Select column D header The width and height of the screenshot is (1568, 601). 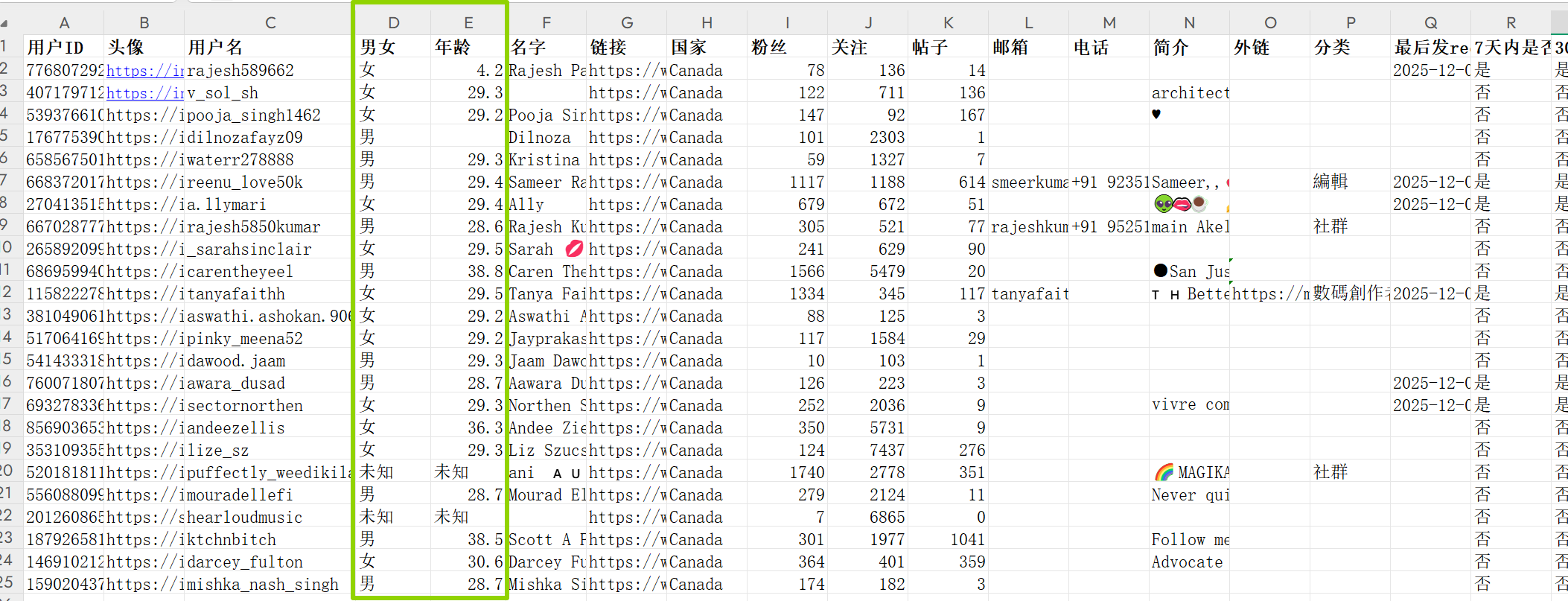(393, 23)
